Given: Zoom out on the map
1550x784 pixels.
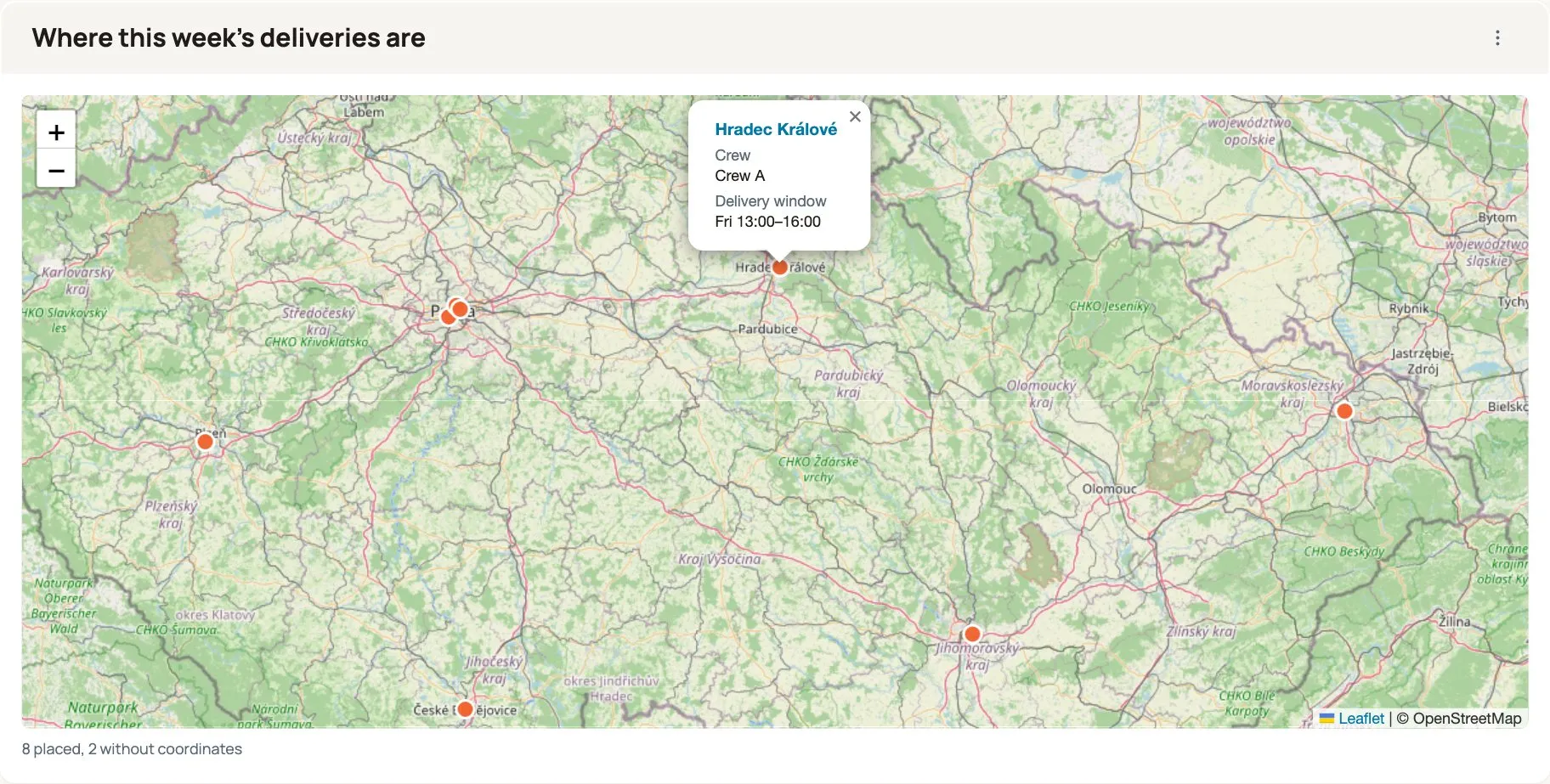Looking at the screenshot, I should 56,169.
